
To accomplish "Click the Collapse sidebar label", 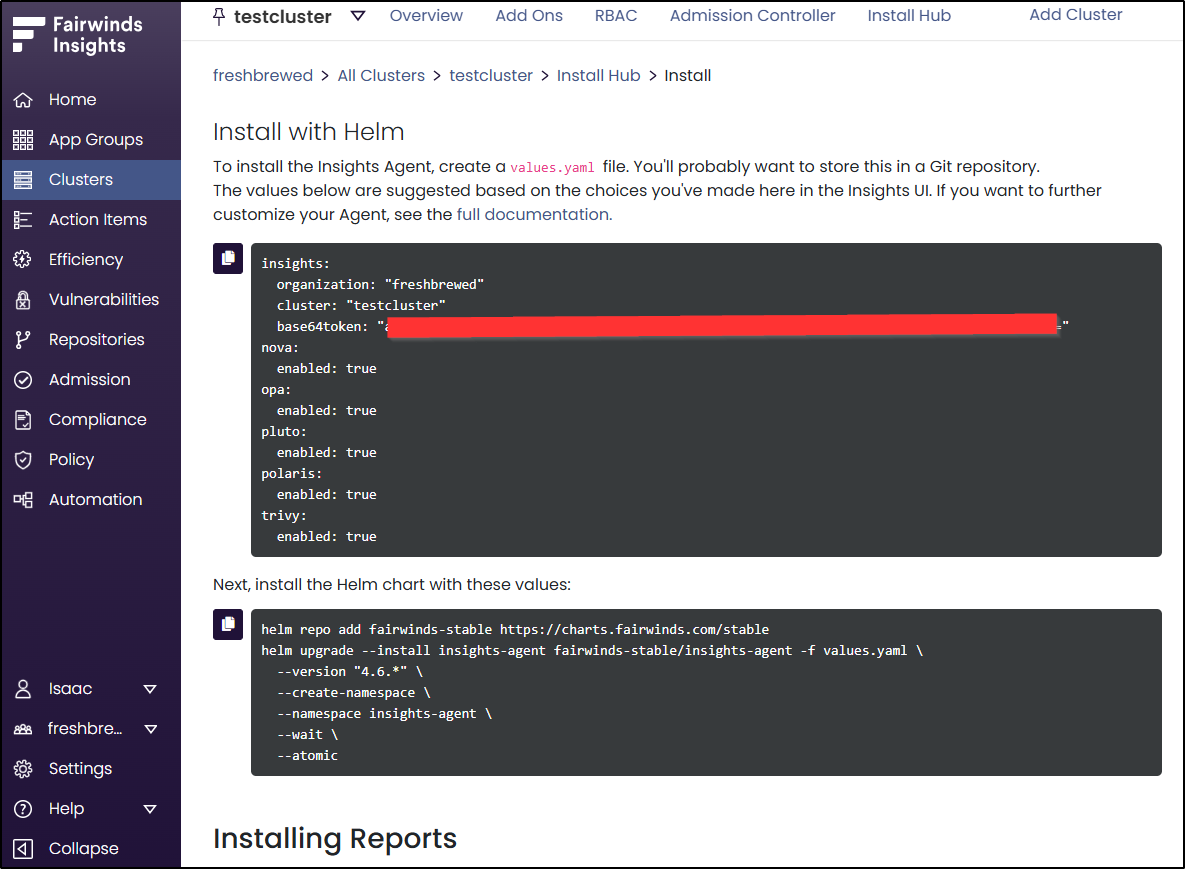I will [84, 849].
